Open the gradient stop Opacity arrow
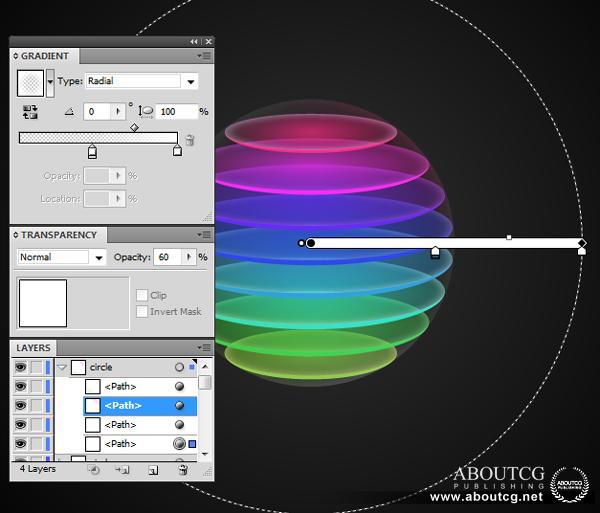The image size is (600, 513). point(118,176)
